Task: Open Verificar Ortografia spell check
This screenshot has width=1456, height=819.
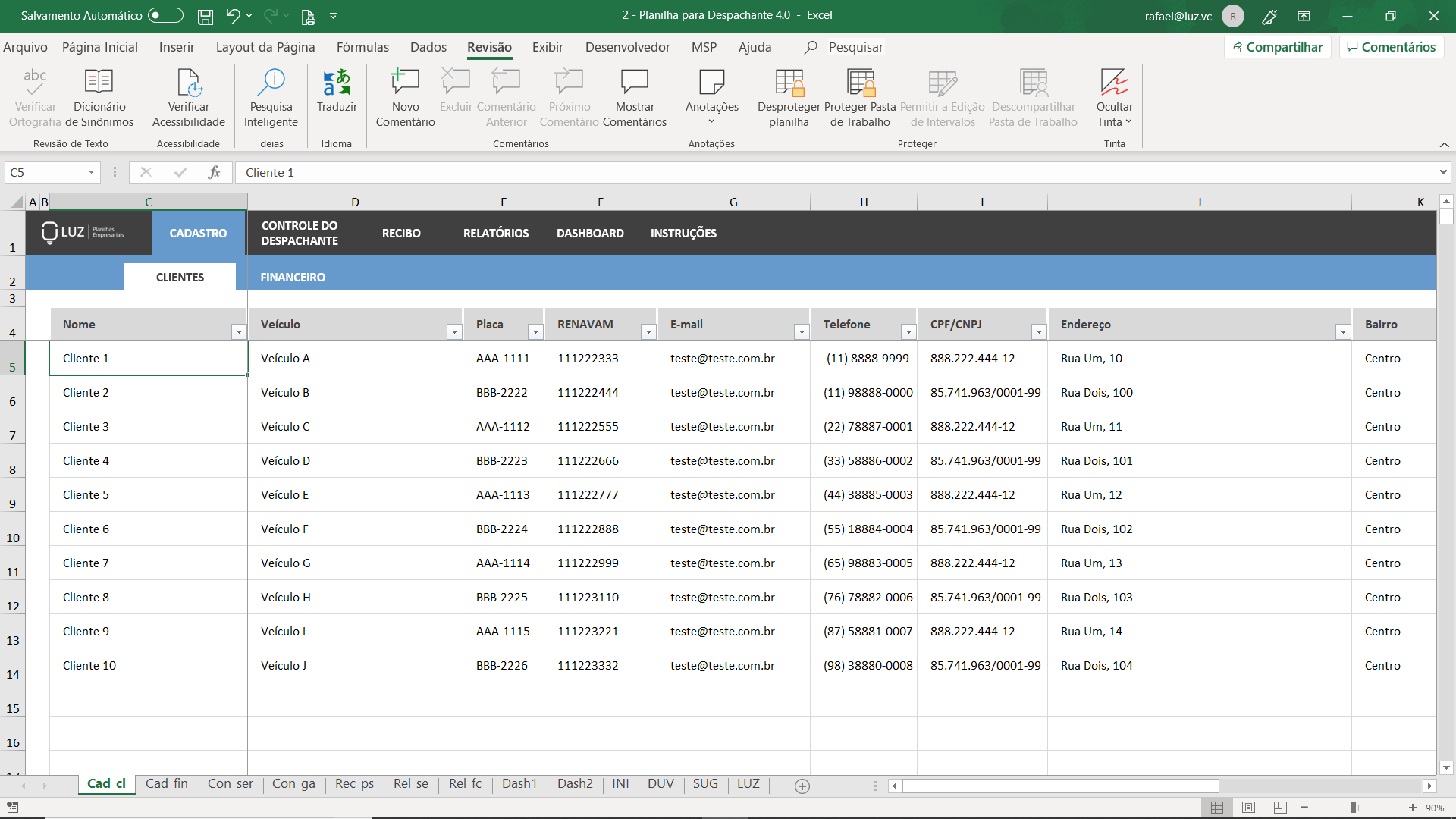Action: pos(35,99)
